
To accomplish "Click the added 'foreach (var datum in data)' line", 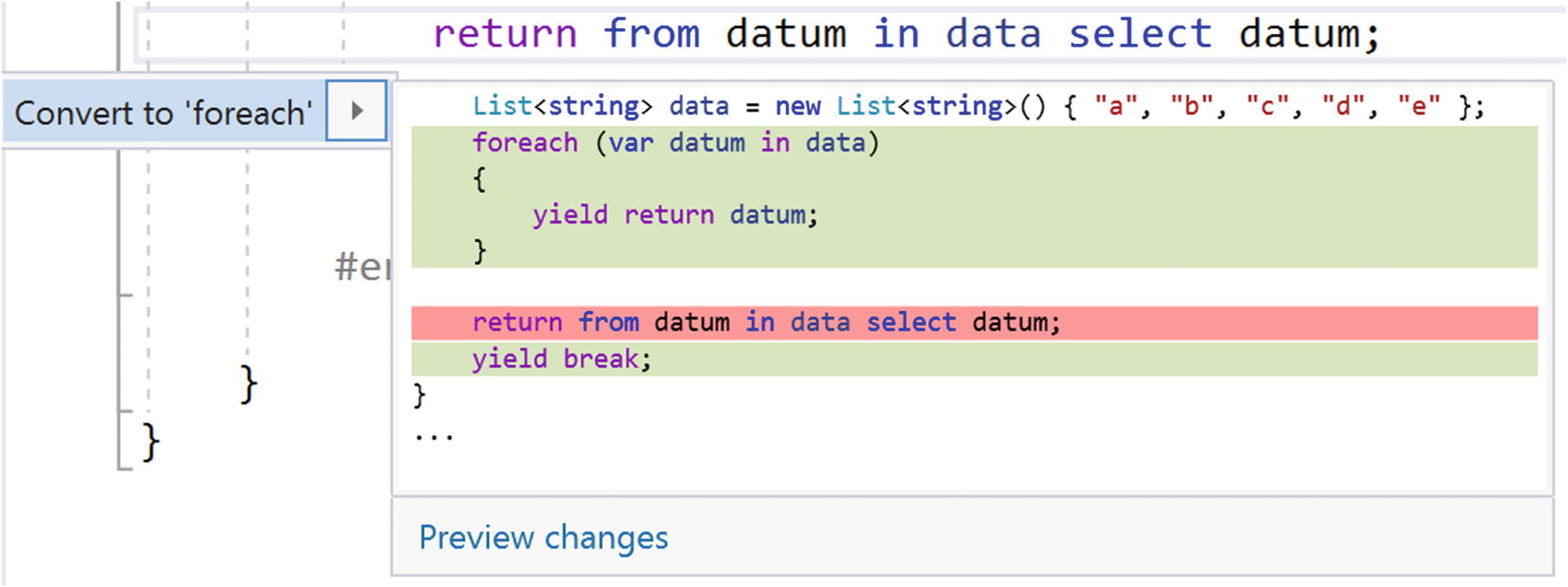I will point(675,143).
